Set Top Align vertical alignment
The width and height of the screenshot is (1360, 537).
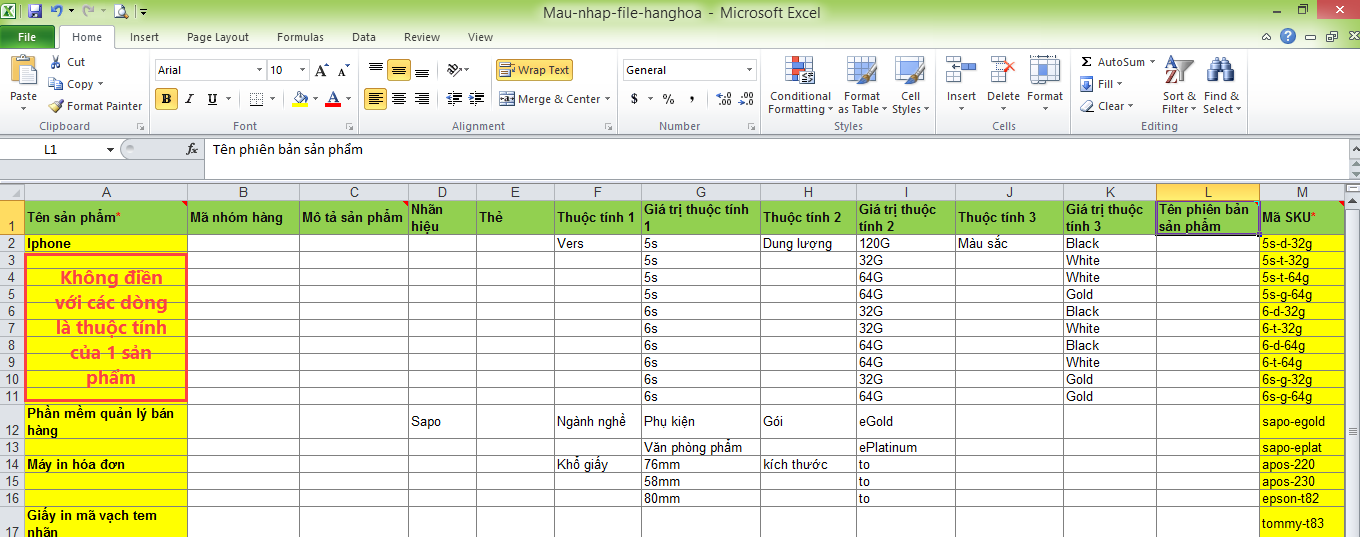pyautogui.click(x=376, y=70)
